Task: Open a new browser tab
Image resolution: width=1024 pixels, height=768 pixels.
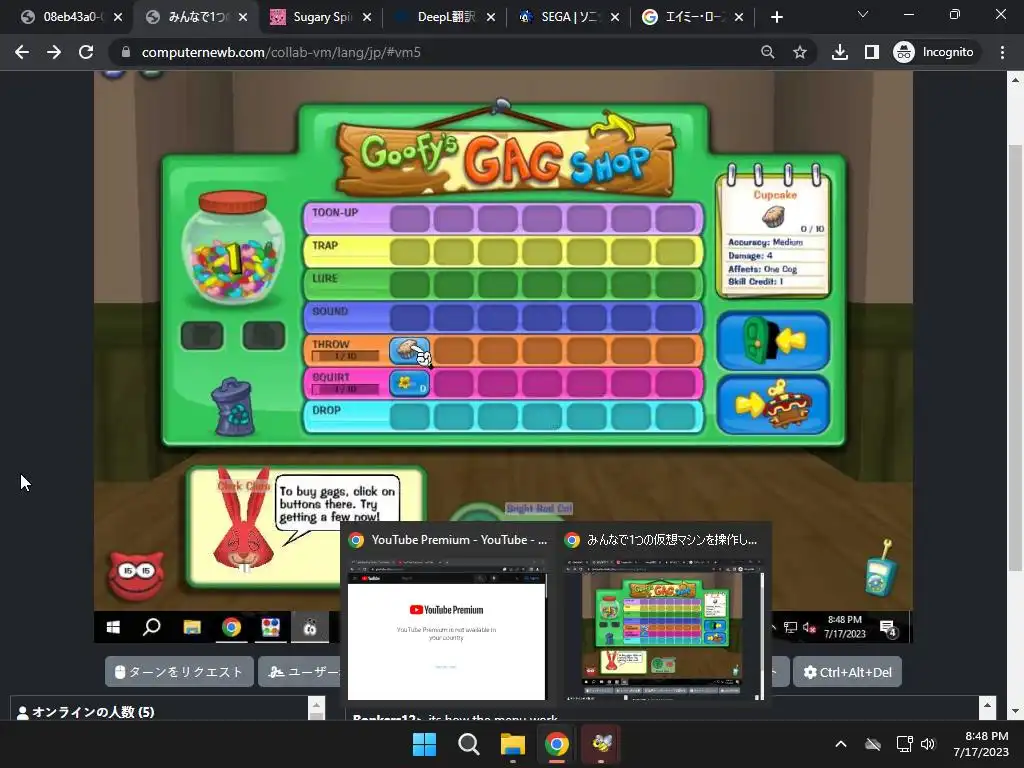Action: 776,17
